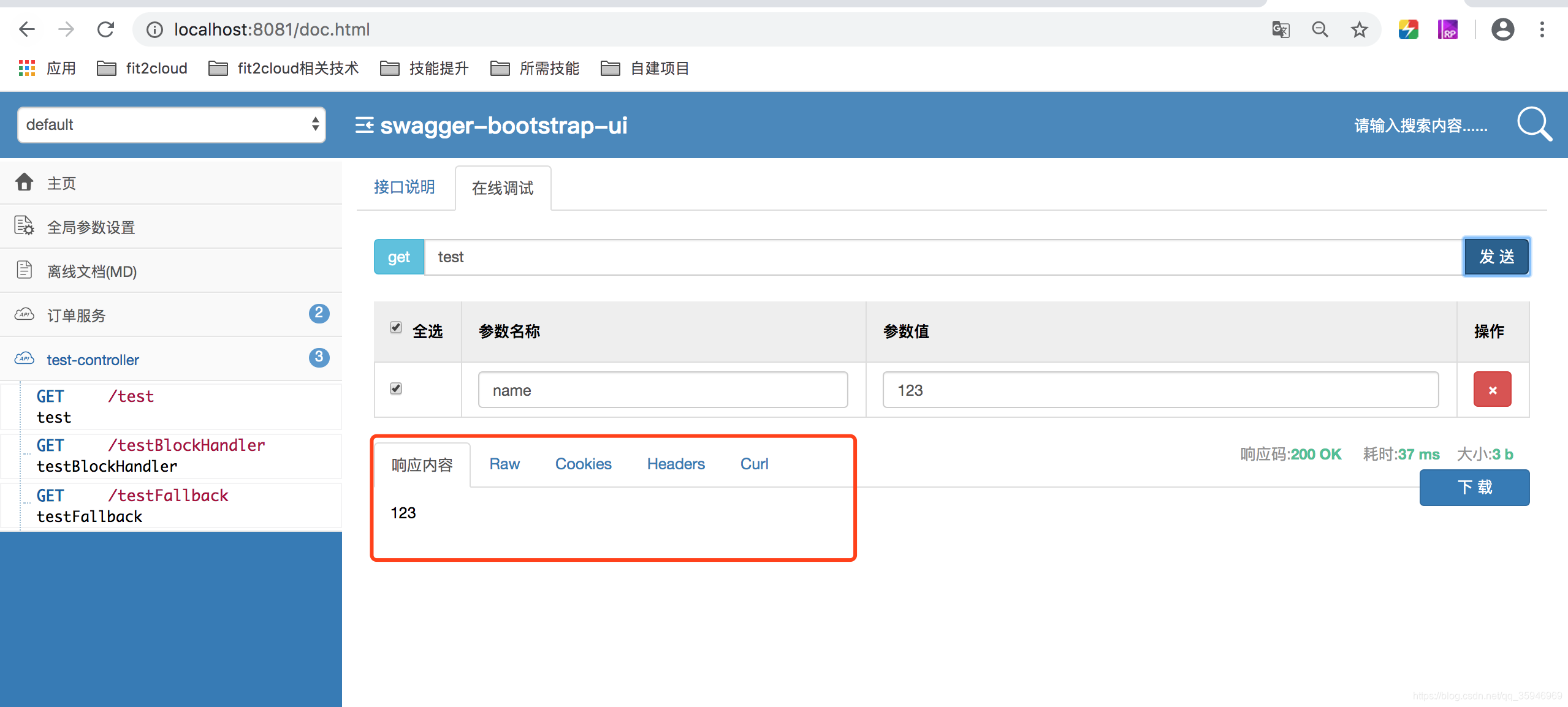Viewport: 1568px width, 707px height.
Task: Click the 参数名称 column header
Action: [509, 331]
